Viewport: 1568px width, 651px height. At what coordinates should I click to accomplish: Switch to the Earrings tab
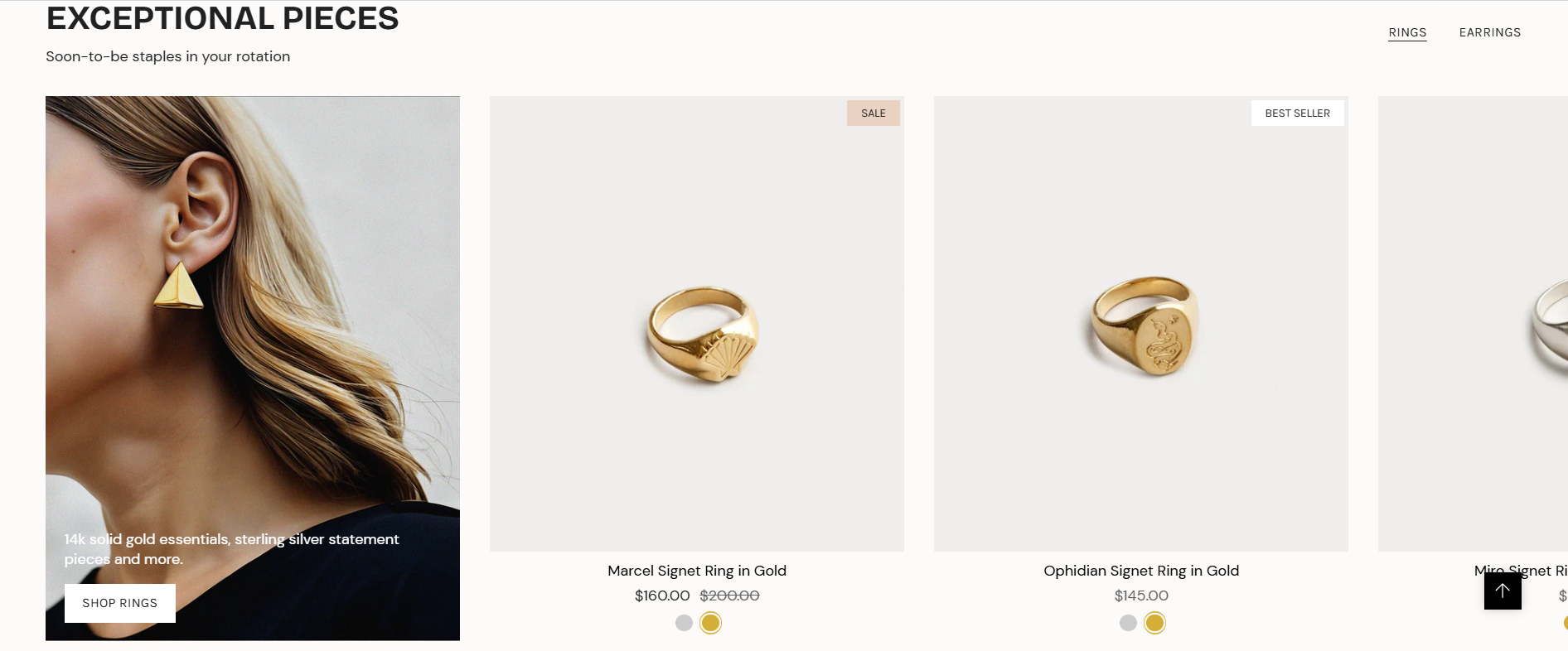pyautogui.click(x=1489, y=32)
